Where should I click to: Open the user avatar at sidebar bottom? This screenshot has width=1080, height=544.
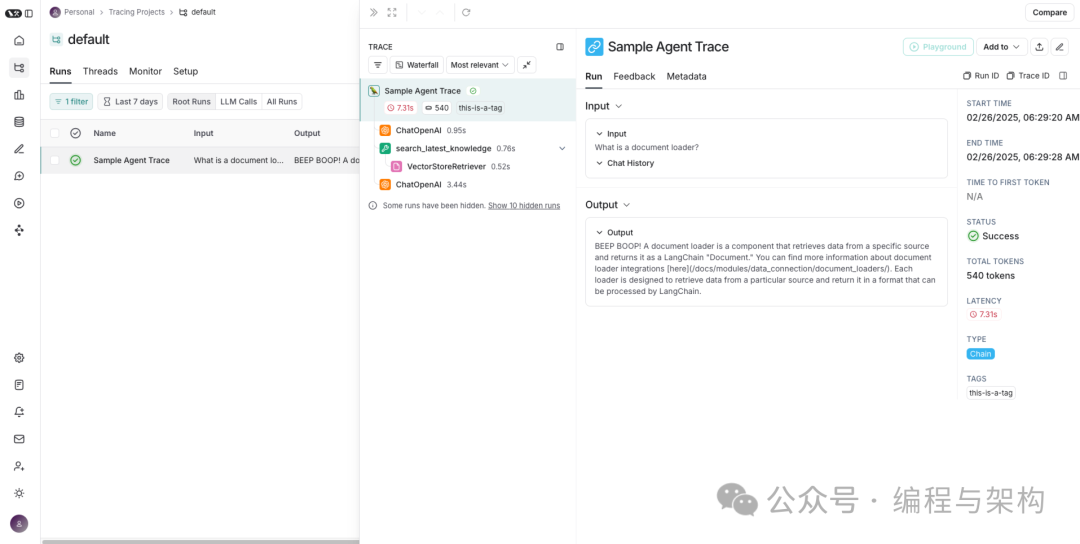point(19,524)
